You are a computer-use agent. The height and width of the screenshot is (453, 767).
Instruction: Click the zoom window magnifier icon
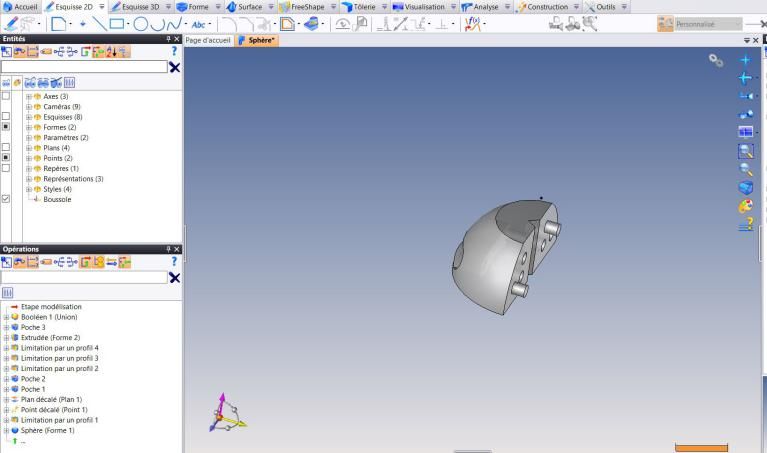coord(744,151)
